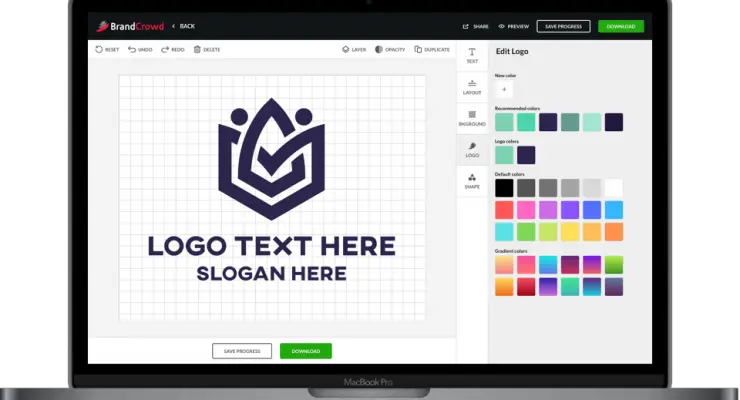Open the logo Preview
The width and height of the screenshot is (740, 400).
tap(502, 26)
